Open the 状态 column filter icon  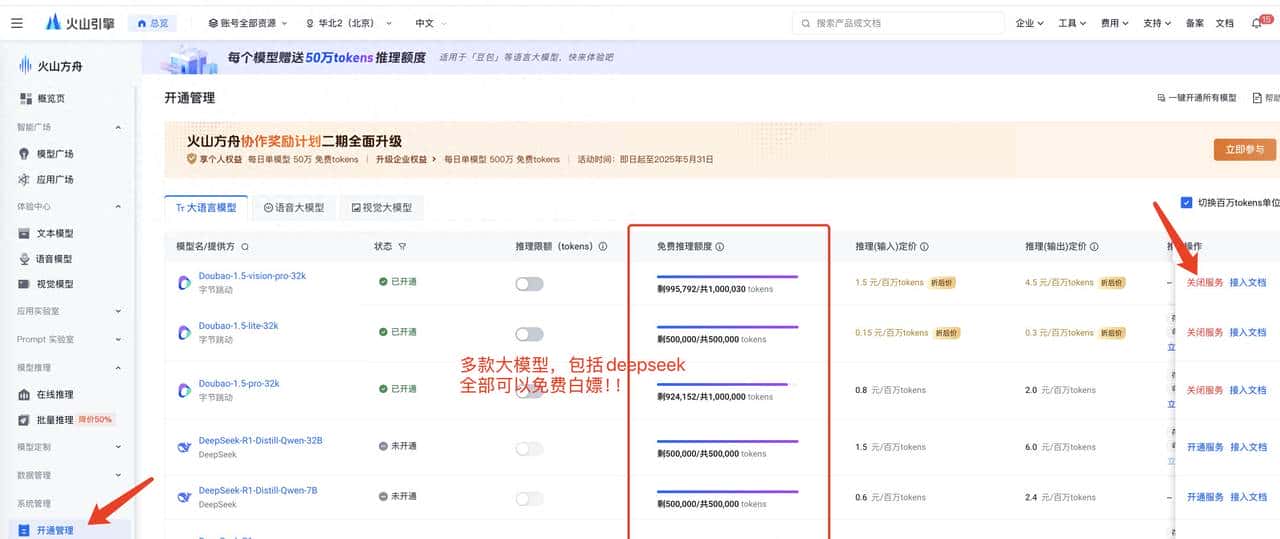click(x=402, y=247)
